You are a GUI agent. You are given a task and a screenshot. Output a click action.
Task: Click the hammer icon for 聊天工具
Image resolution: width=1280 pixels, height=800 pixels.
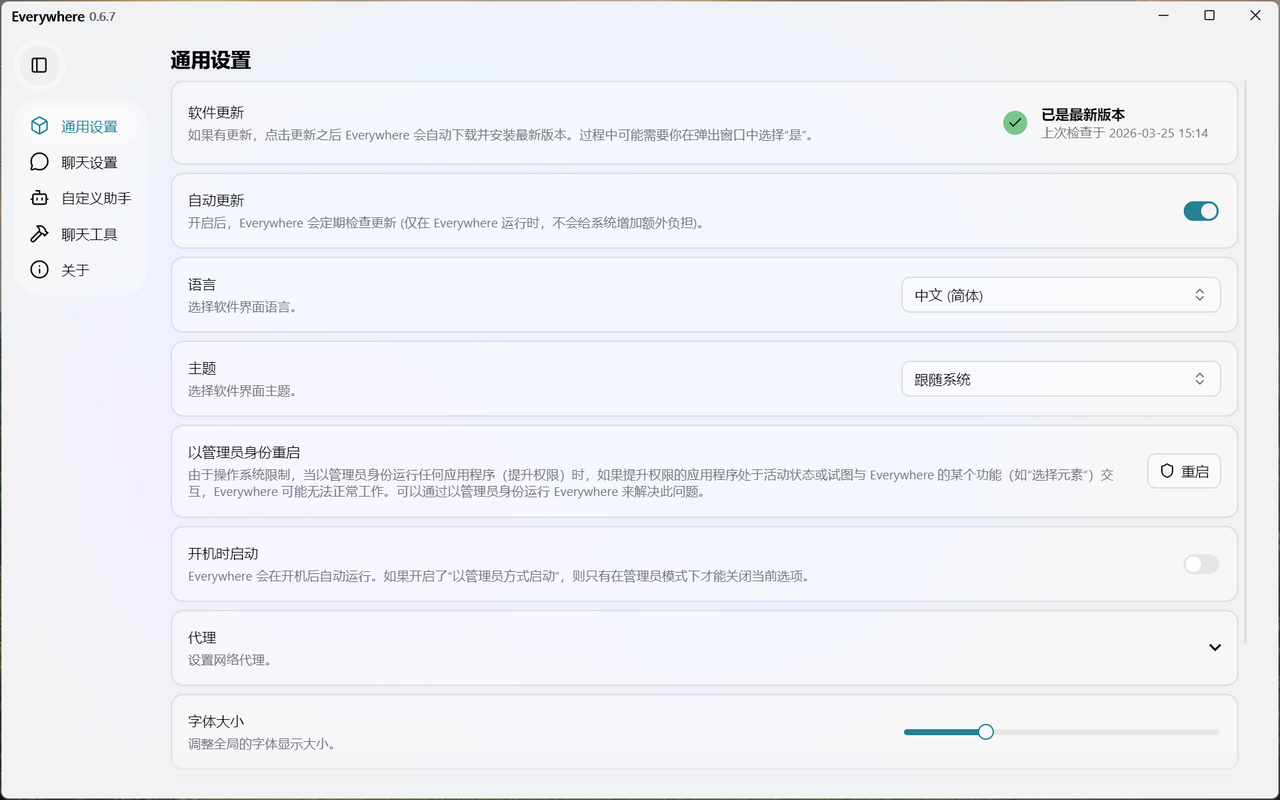[x=40, y=234]
